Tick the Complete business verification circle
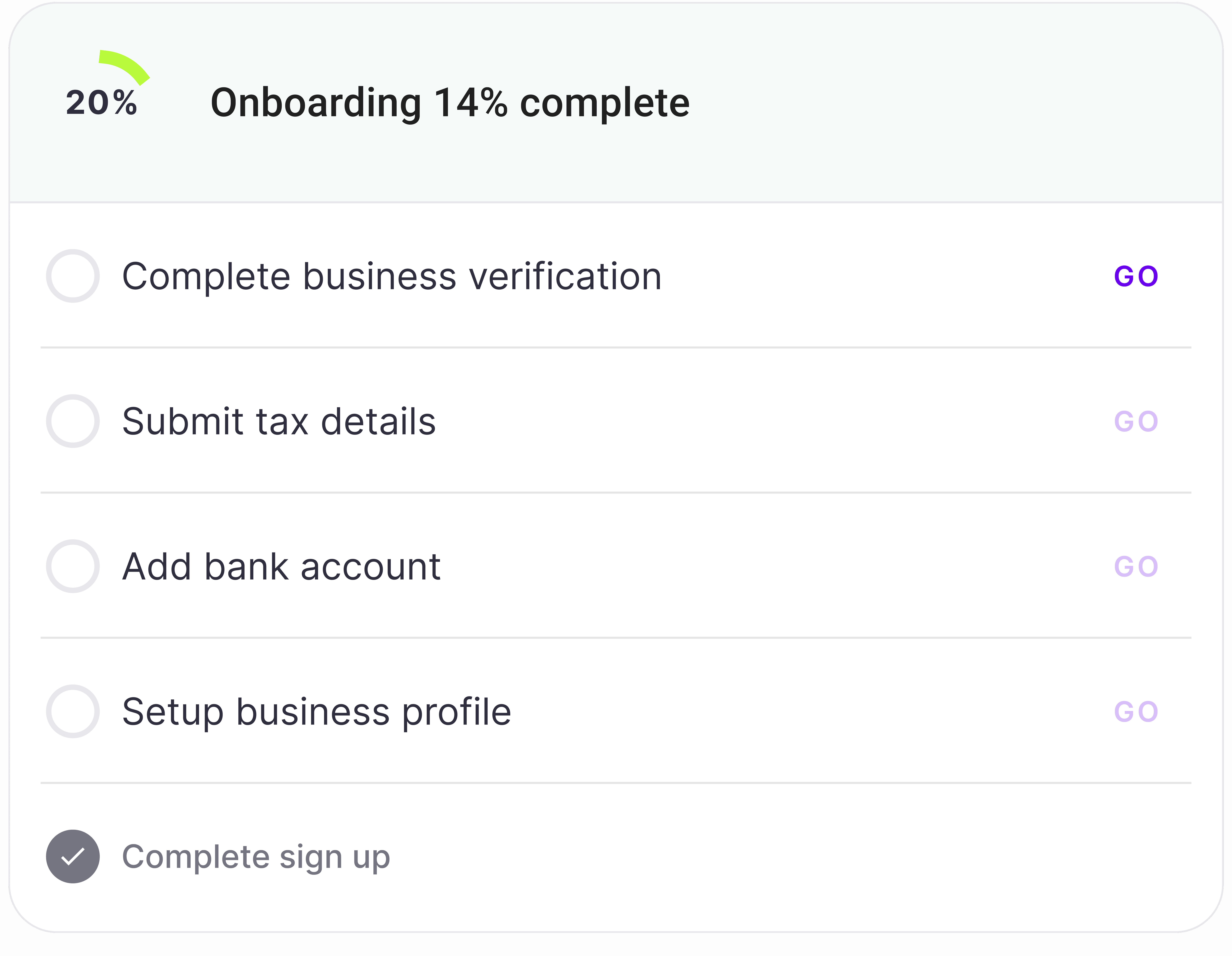This screenshot has width=1232, height=956. coord(73,276)
